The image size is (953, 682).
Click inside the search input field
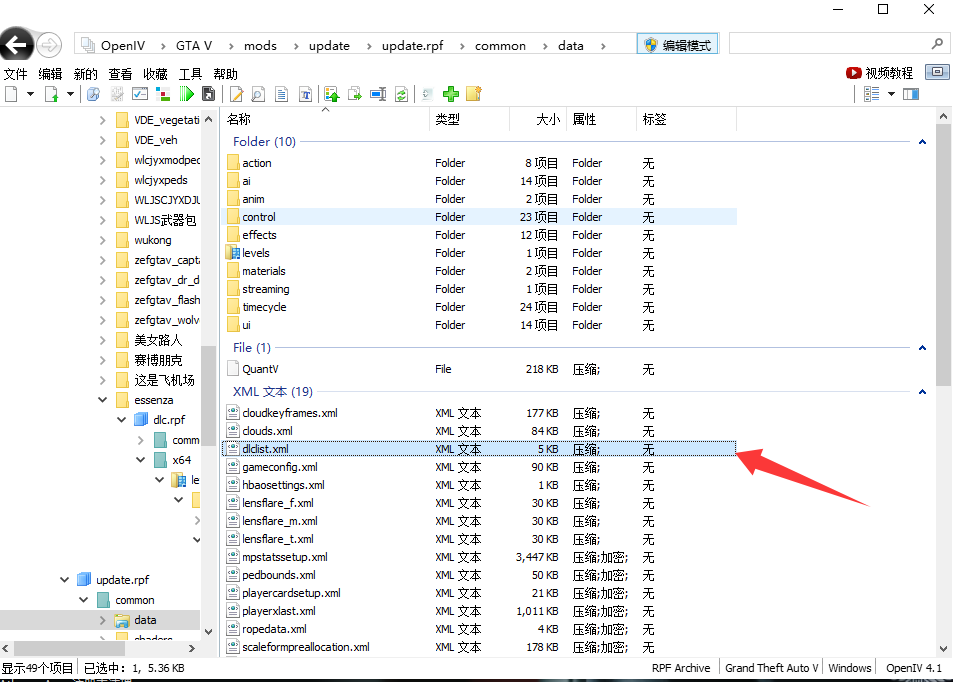pos(829,44)
